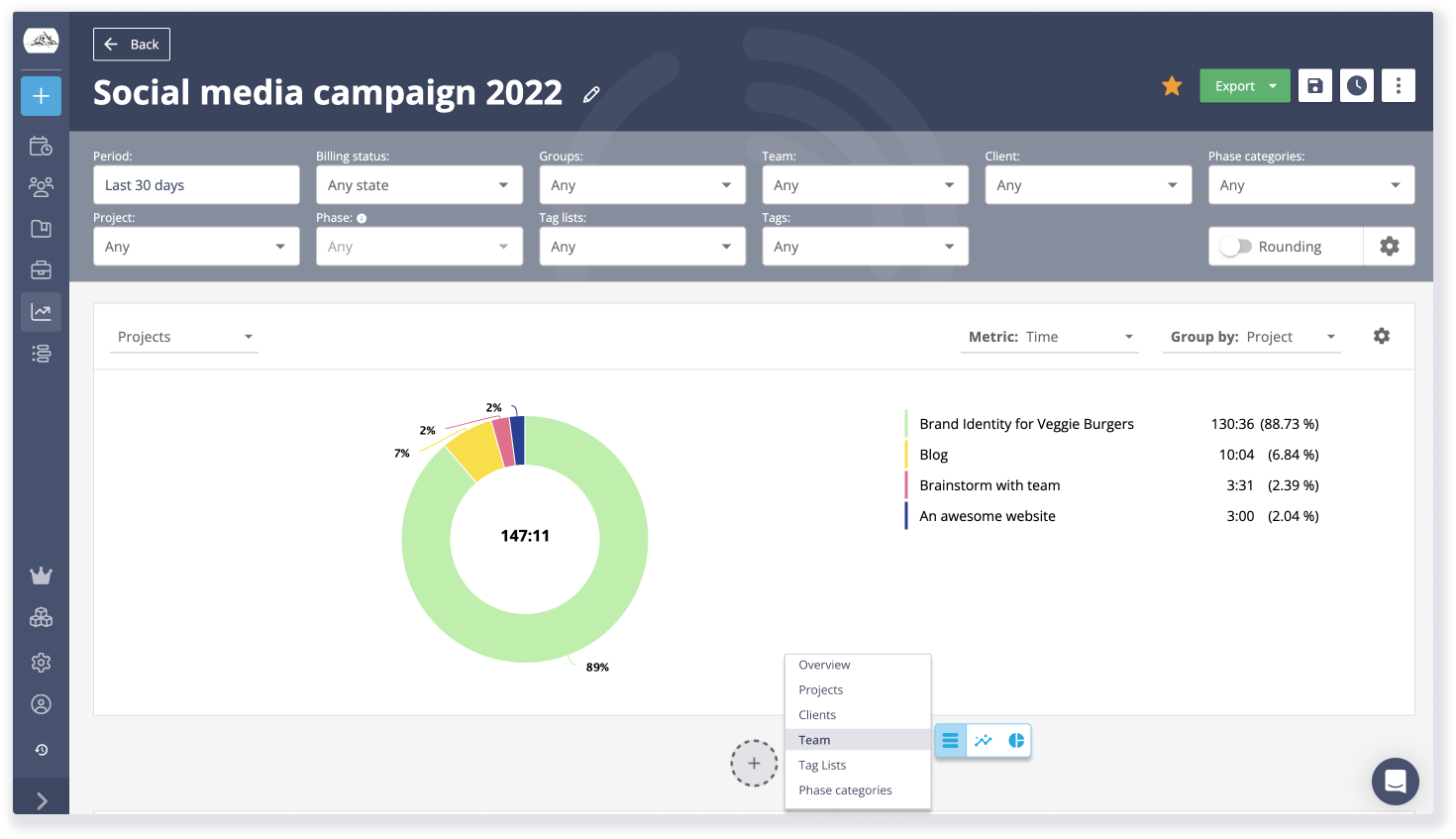Select Phase categories in the popup menu
1456x839 pixels.
pos(845,789)
